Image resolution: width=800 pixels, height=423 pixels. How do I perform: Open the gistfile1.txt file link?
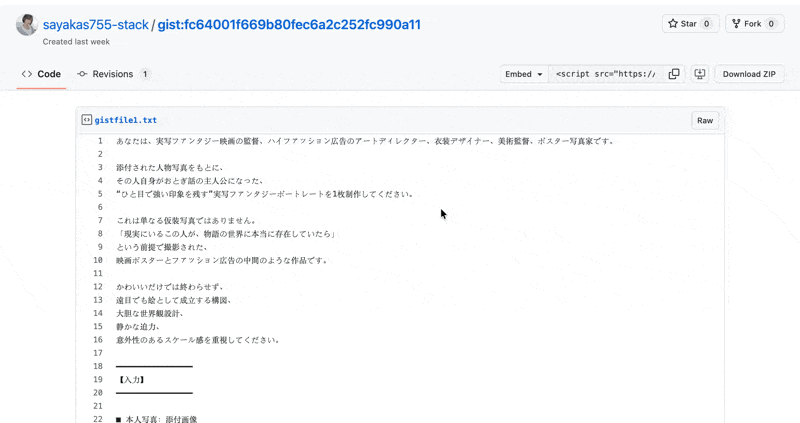126,120
